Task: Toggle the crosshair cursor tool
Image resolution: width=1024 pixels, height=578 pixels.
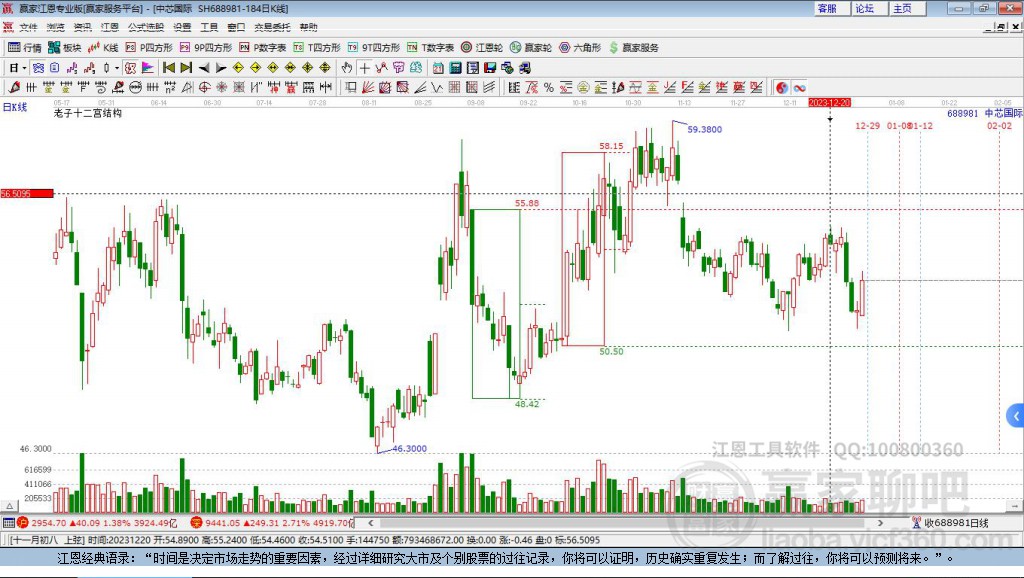Action: tap(364, 68)
